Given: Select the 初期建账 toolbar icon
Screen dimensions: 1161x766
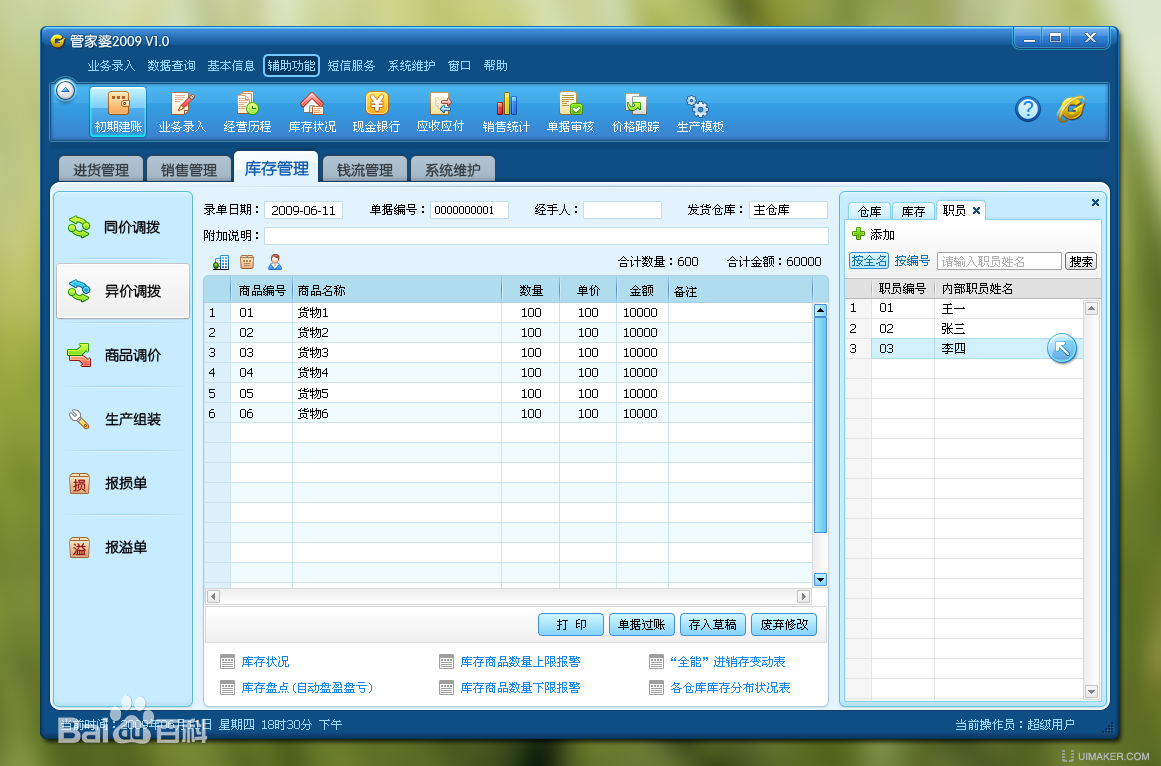Looking at the screenshot, I should (x=117, y=110).
